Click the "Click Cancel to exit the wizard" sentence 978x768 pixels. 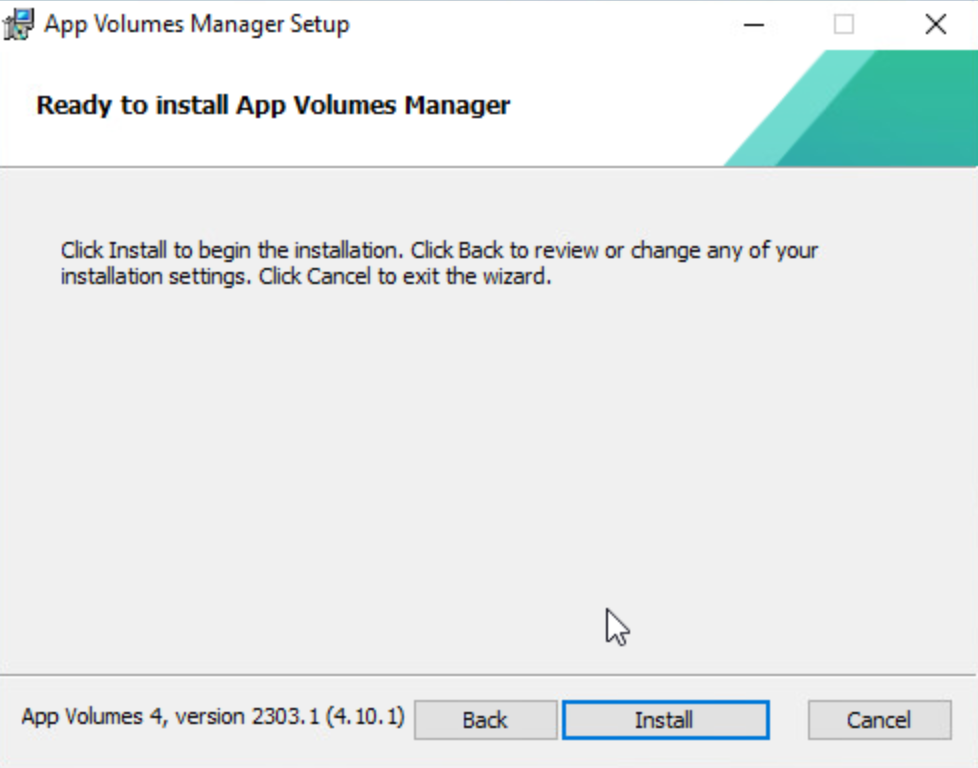tap(405, 277)
